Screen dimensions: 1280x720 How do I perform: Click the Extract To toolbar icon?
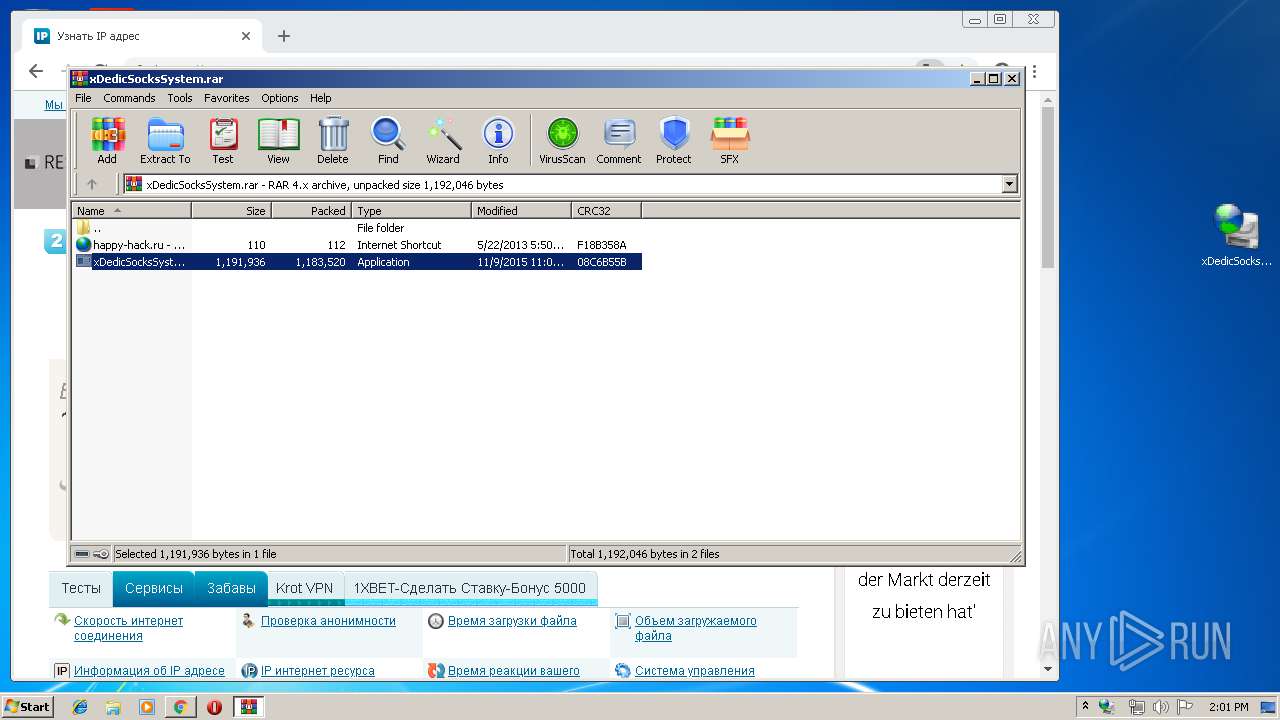(165, 140)
